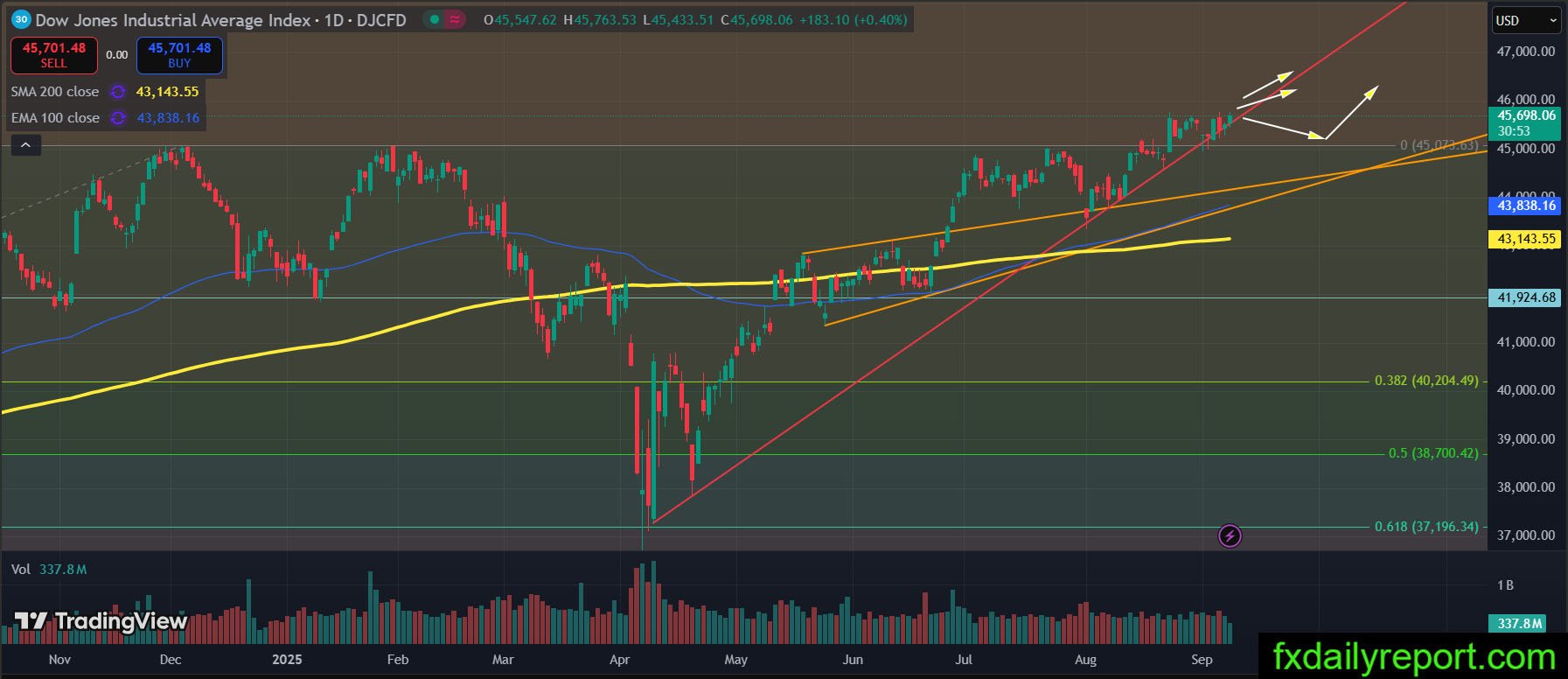Click the 30:53 bar countdown timer

pos(1514,131)
